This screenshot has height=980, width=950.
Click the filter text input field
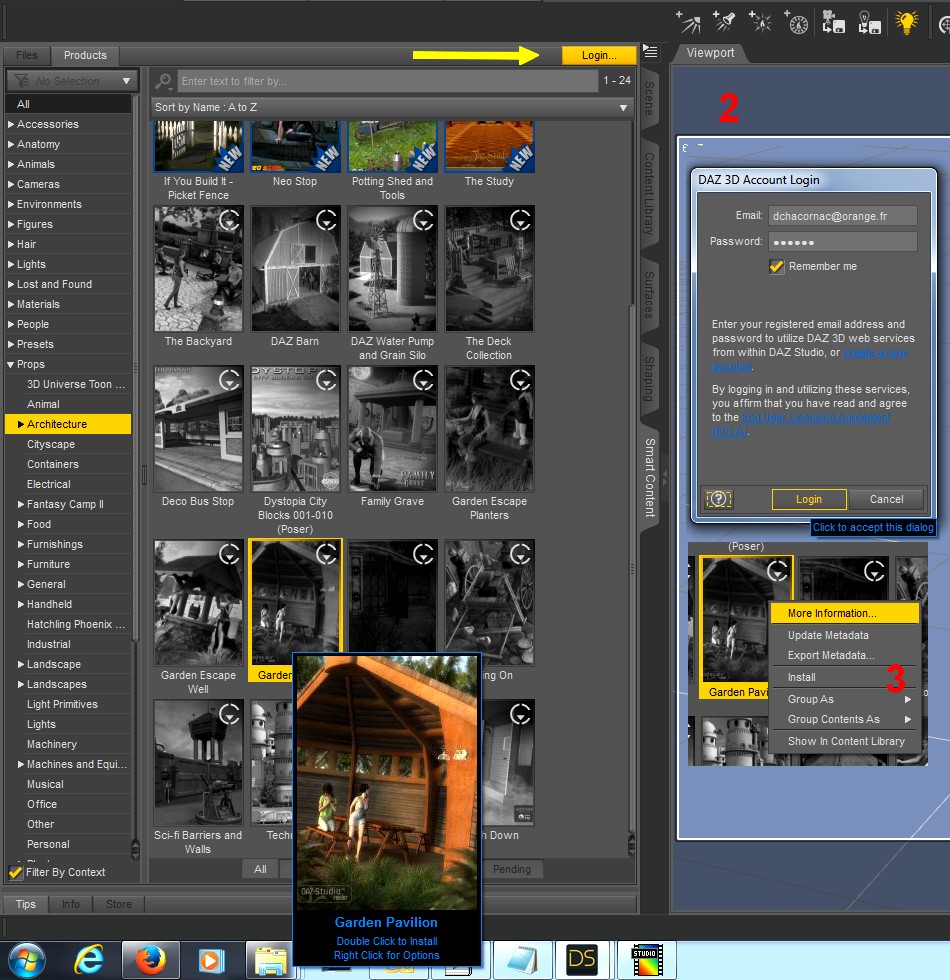[388, 81]
